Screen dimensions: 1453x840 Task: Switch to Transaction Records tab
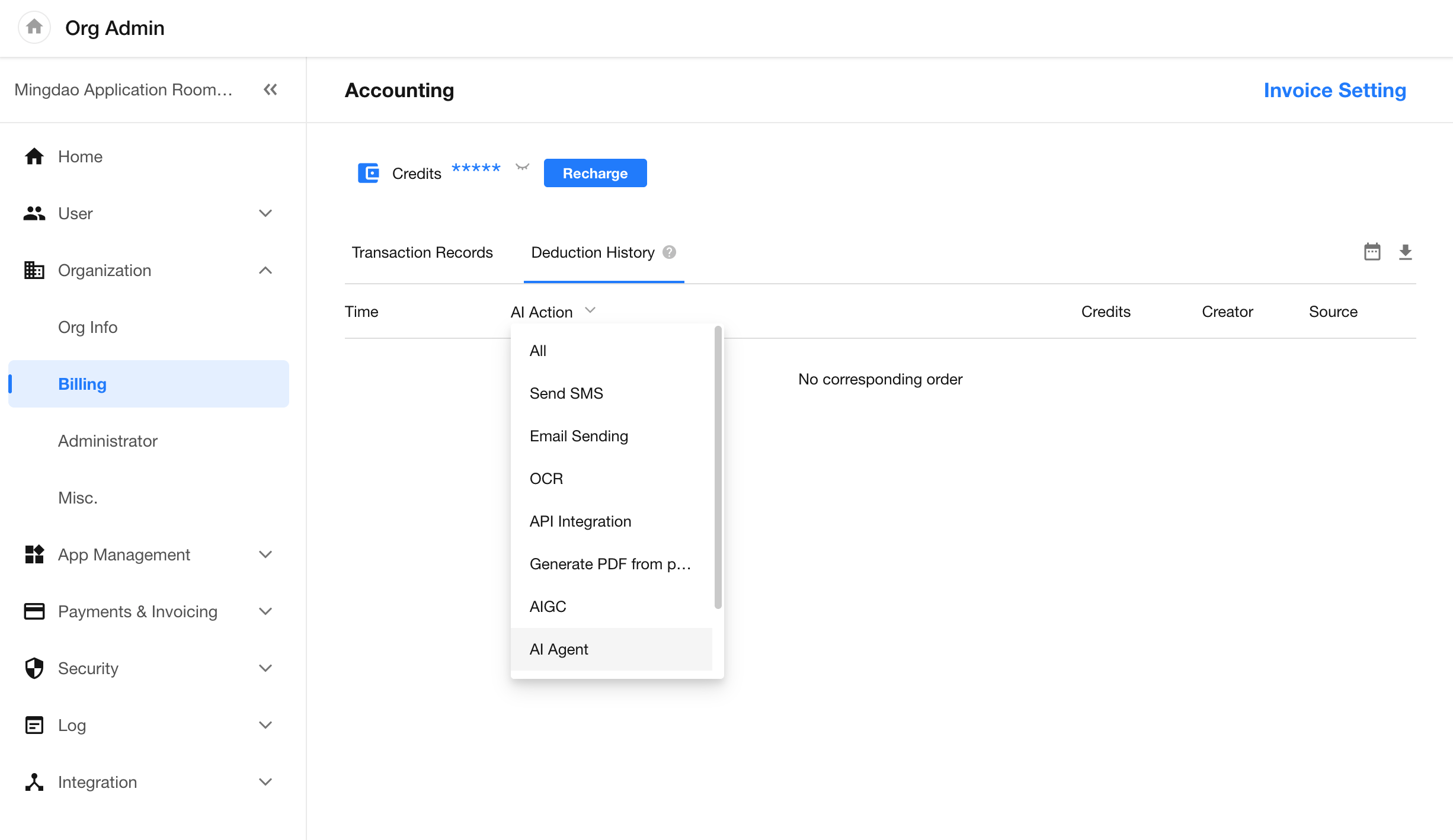pyautogui.click(x=422, y=252)
